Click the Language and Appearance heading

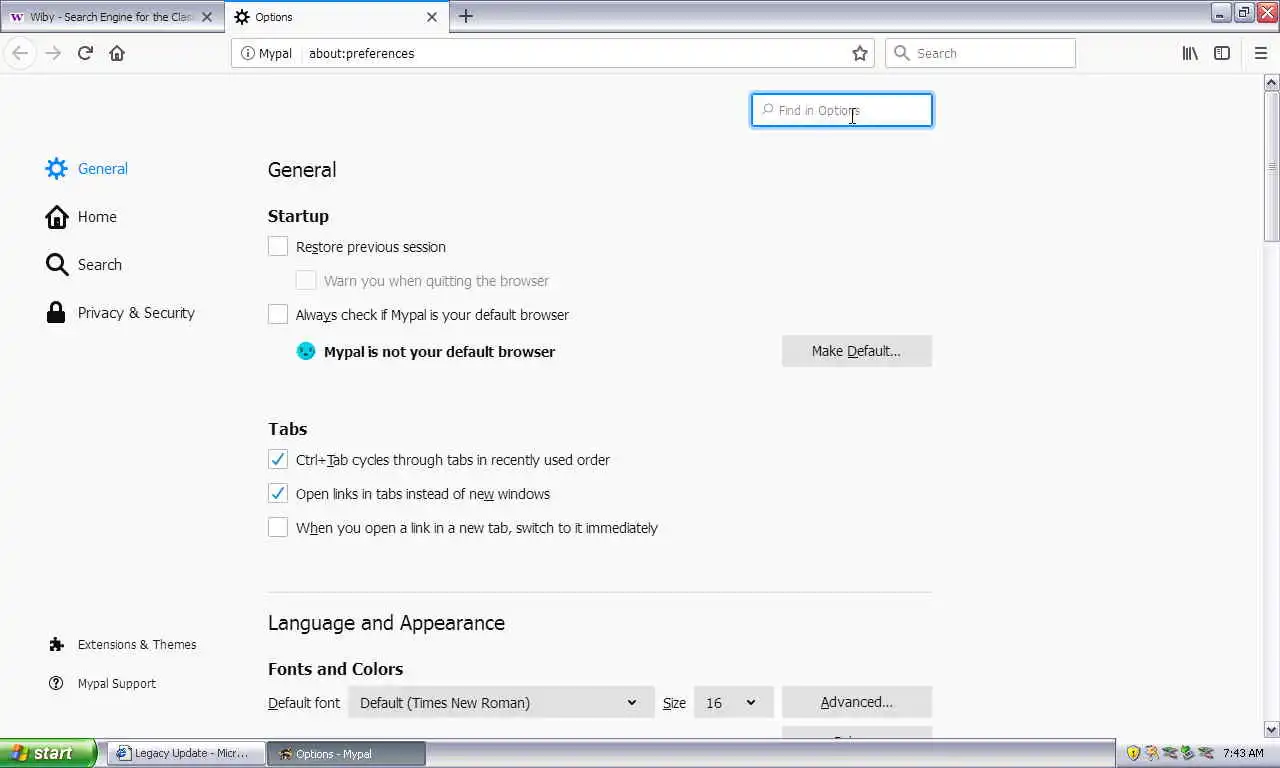pos(386,623)
